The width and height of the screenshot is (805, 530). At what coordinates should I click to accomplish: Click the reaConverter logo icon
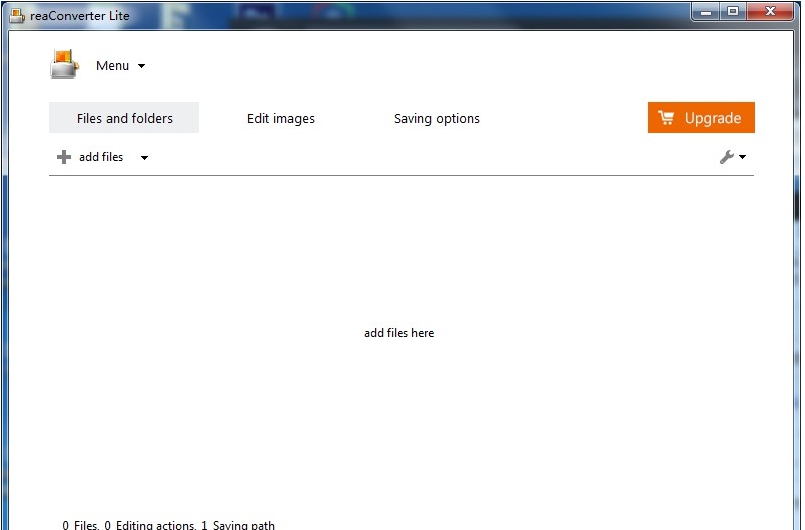pos(64,64)
